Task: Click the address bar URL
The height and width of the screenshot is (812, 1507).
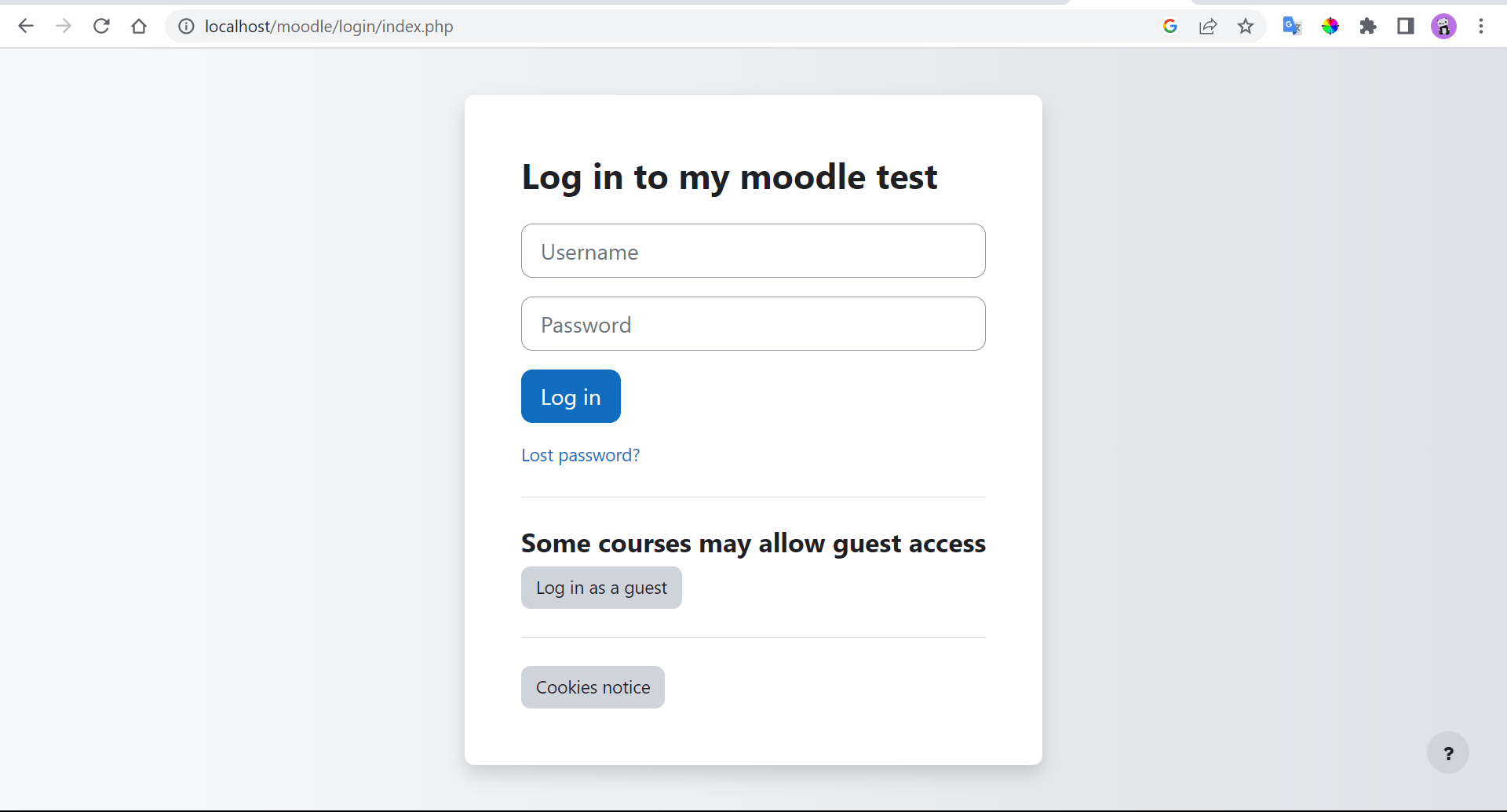Action: [329, 26]
